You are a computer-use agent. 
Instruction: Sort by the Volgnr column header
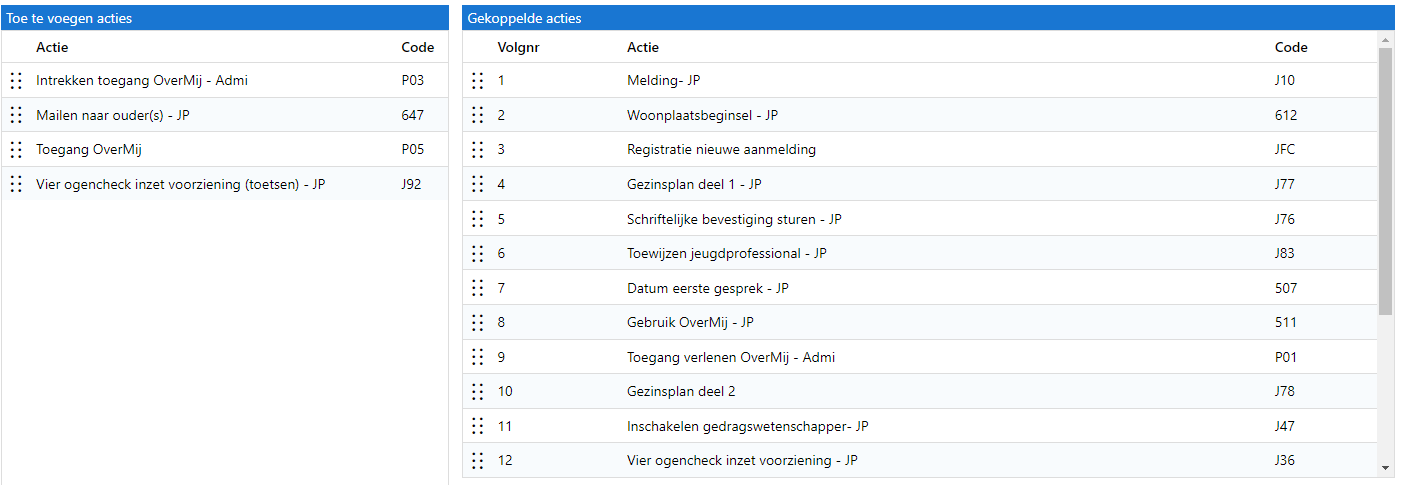pyautogui.click(x=520, y=47)
